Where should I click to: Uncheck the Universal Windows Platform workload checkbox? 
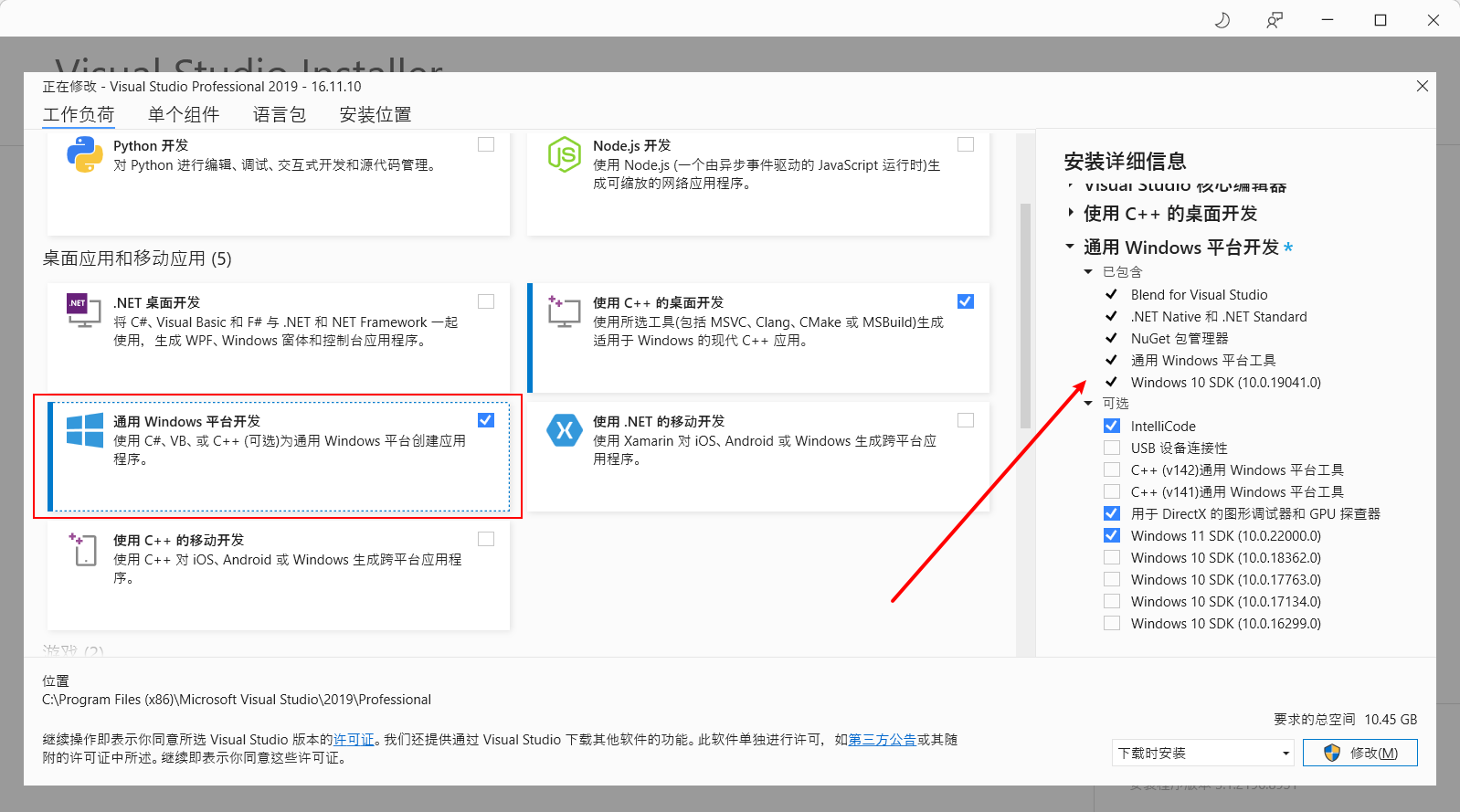486,420
